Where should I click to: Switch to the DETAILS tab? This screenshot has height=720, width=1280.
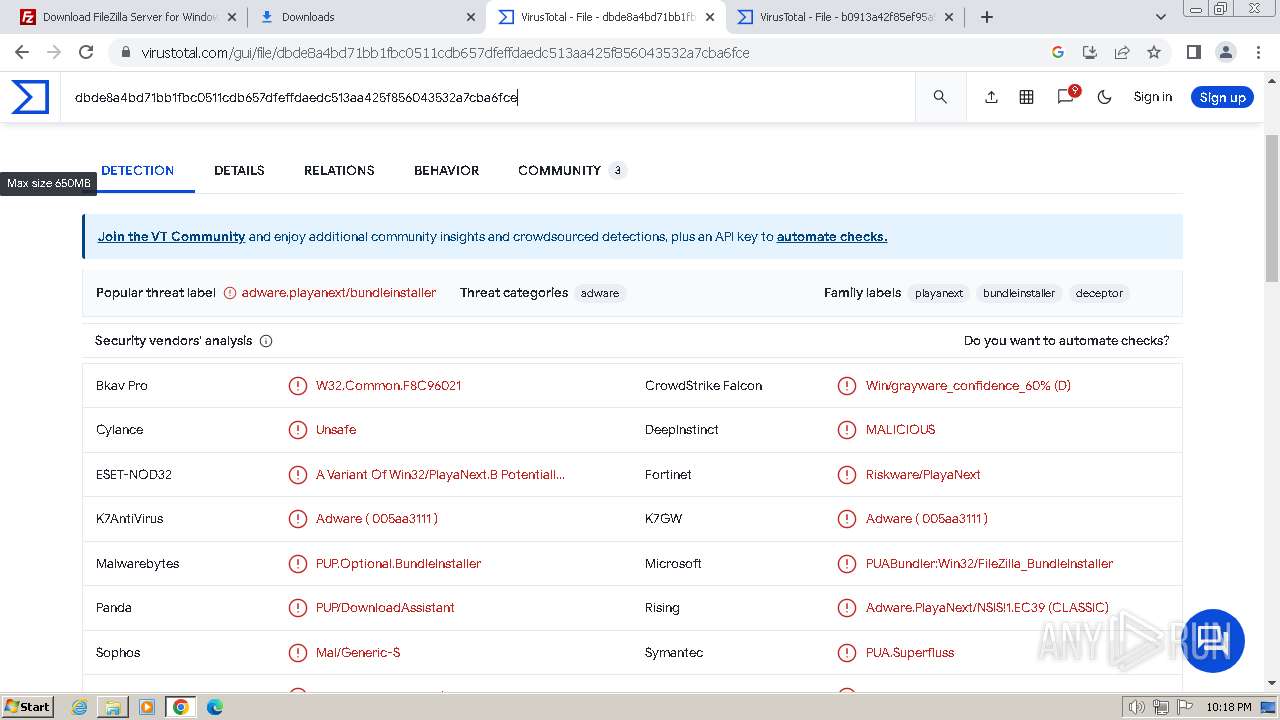(x=239, y=170)
